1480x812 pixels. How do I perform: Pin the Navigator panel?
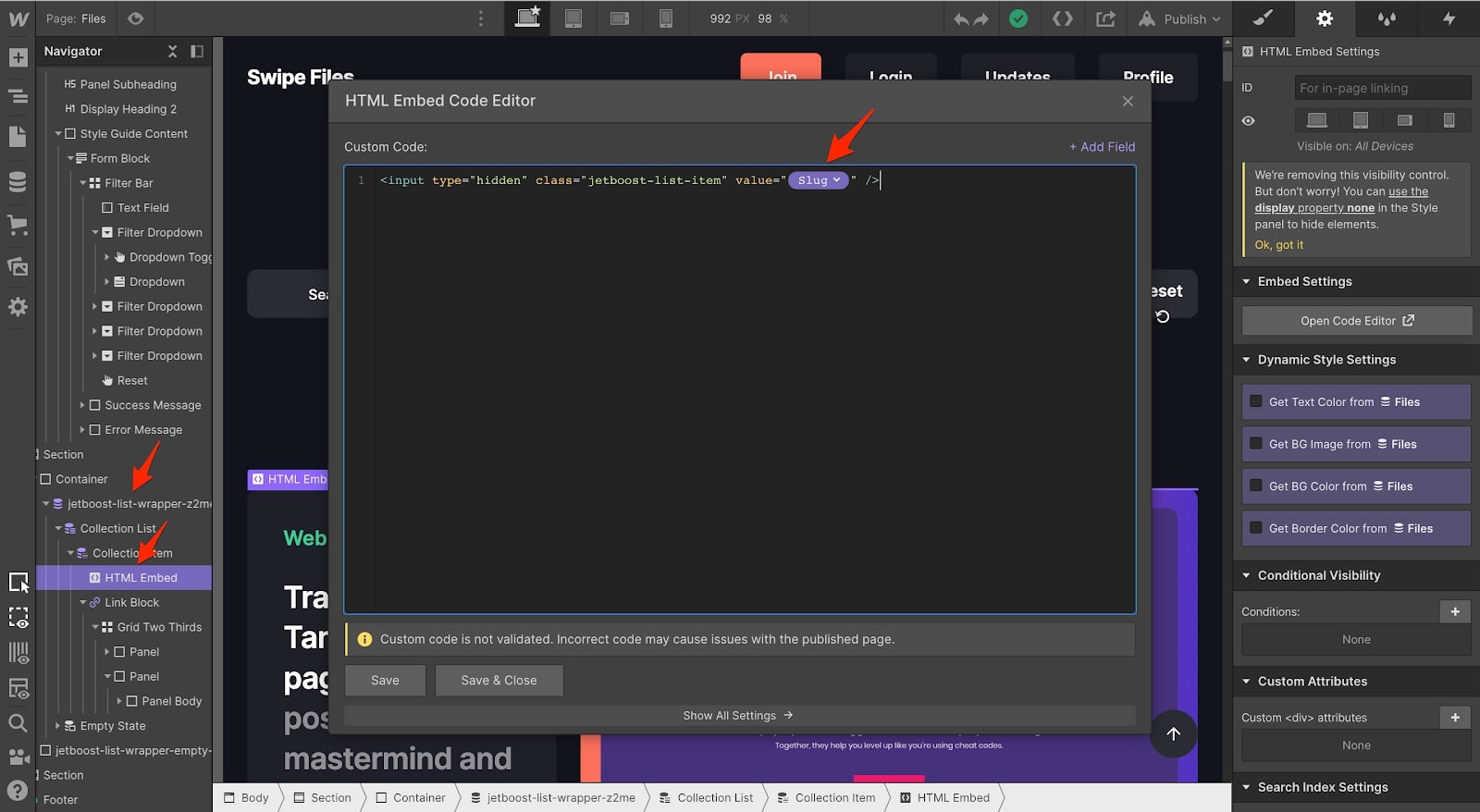(x=197, y=51)
